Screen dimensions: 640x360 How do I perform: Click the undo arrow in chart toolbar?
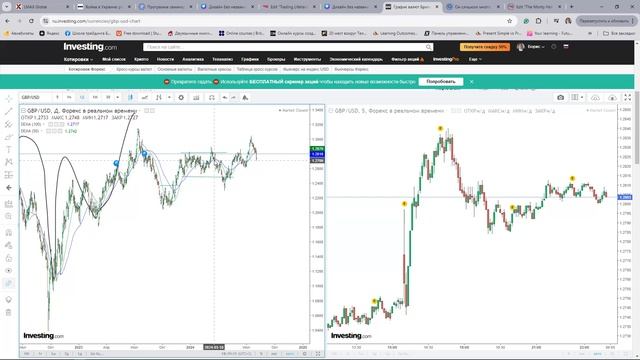(x=224, y=98)
